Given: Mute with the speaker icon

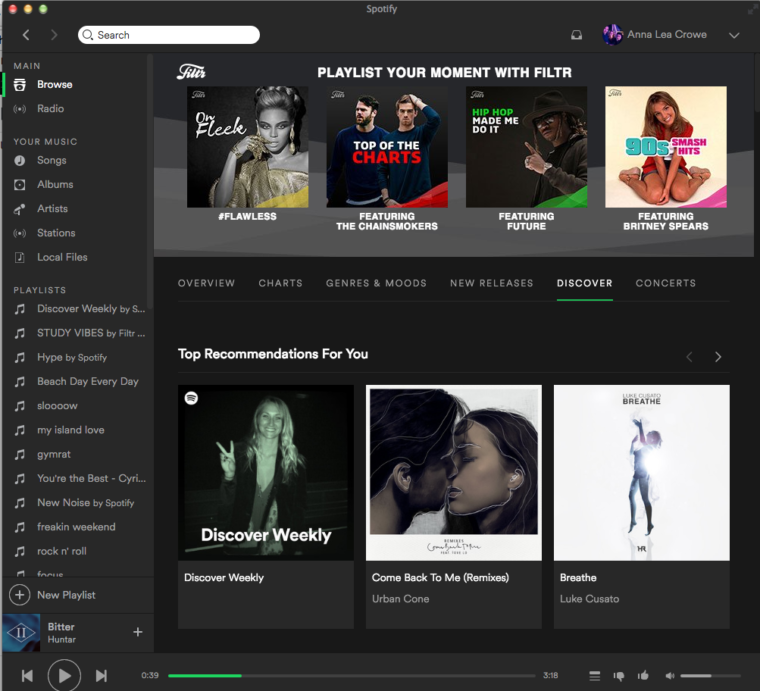Looking at the screenshot, I should [x=670, y=675].
